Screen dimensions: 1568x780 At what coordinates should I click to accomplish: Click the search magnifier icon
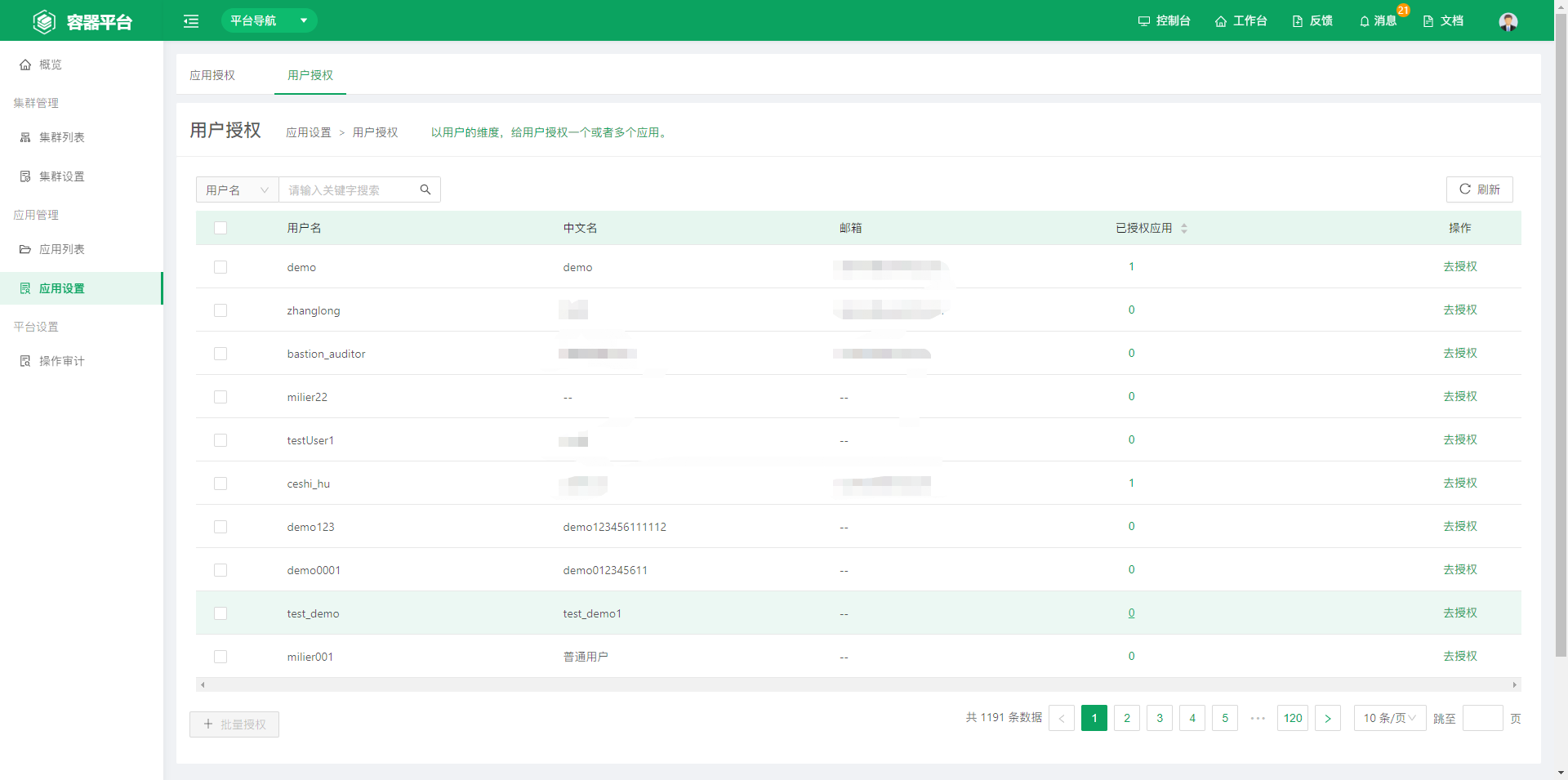[425, 189]
